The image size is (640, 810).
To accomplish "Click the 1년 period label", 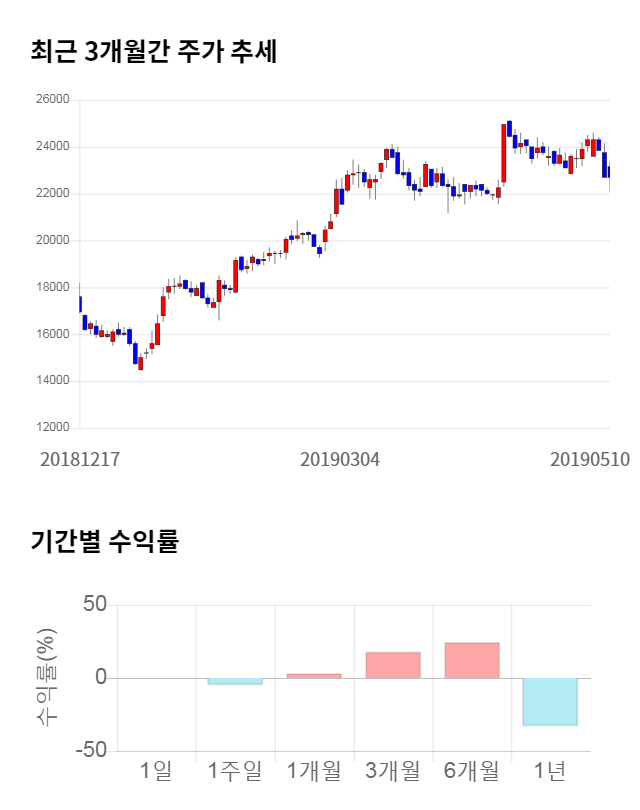I will [550, 771].
